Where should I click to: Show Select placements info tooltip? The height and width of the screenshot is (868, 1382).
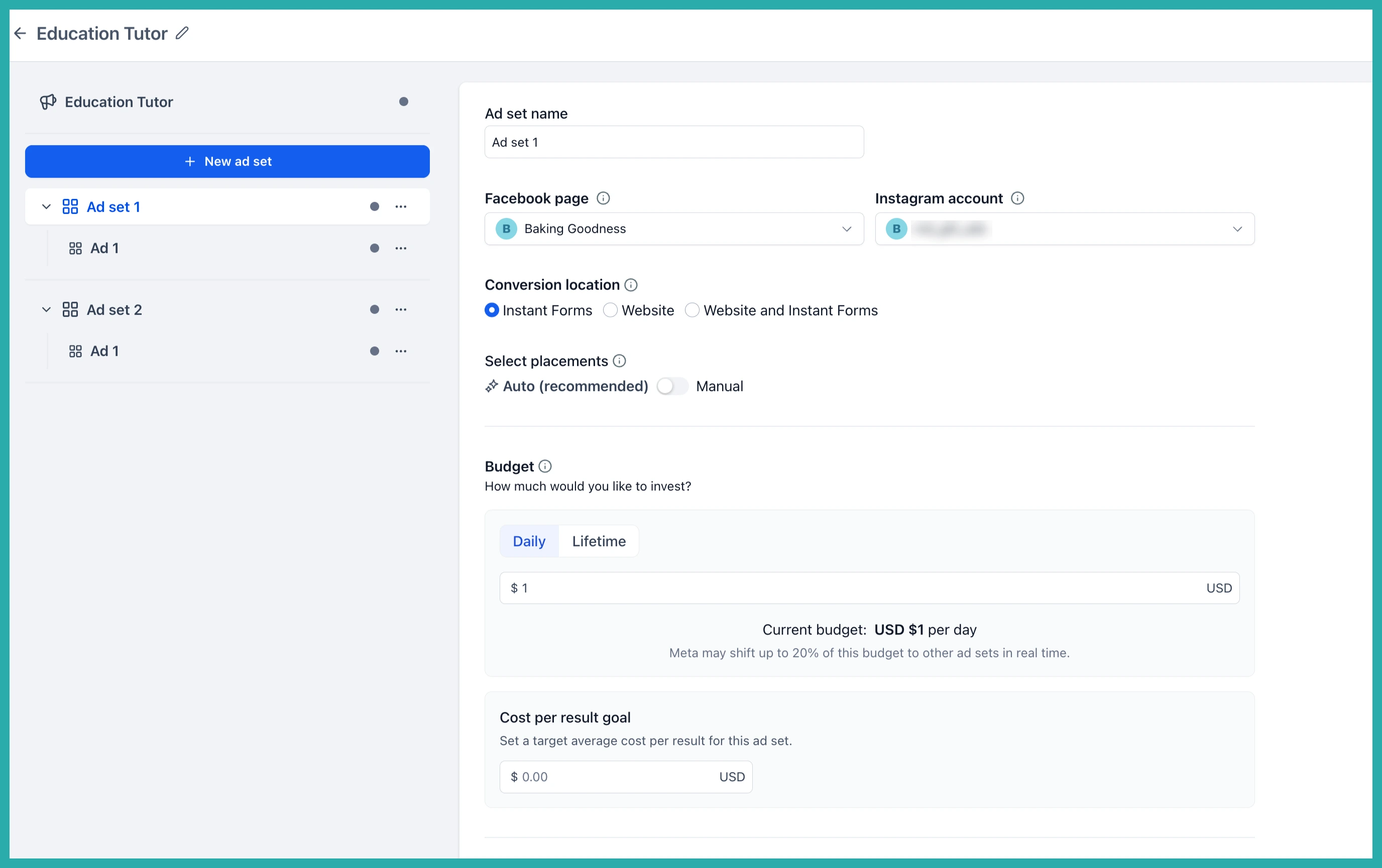(619, 361)
